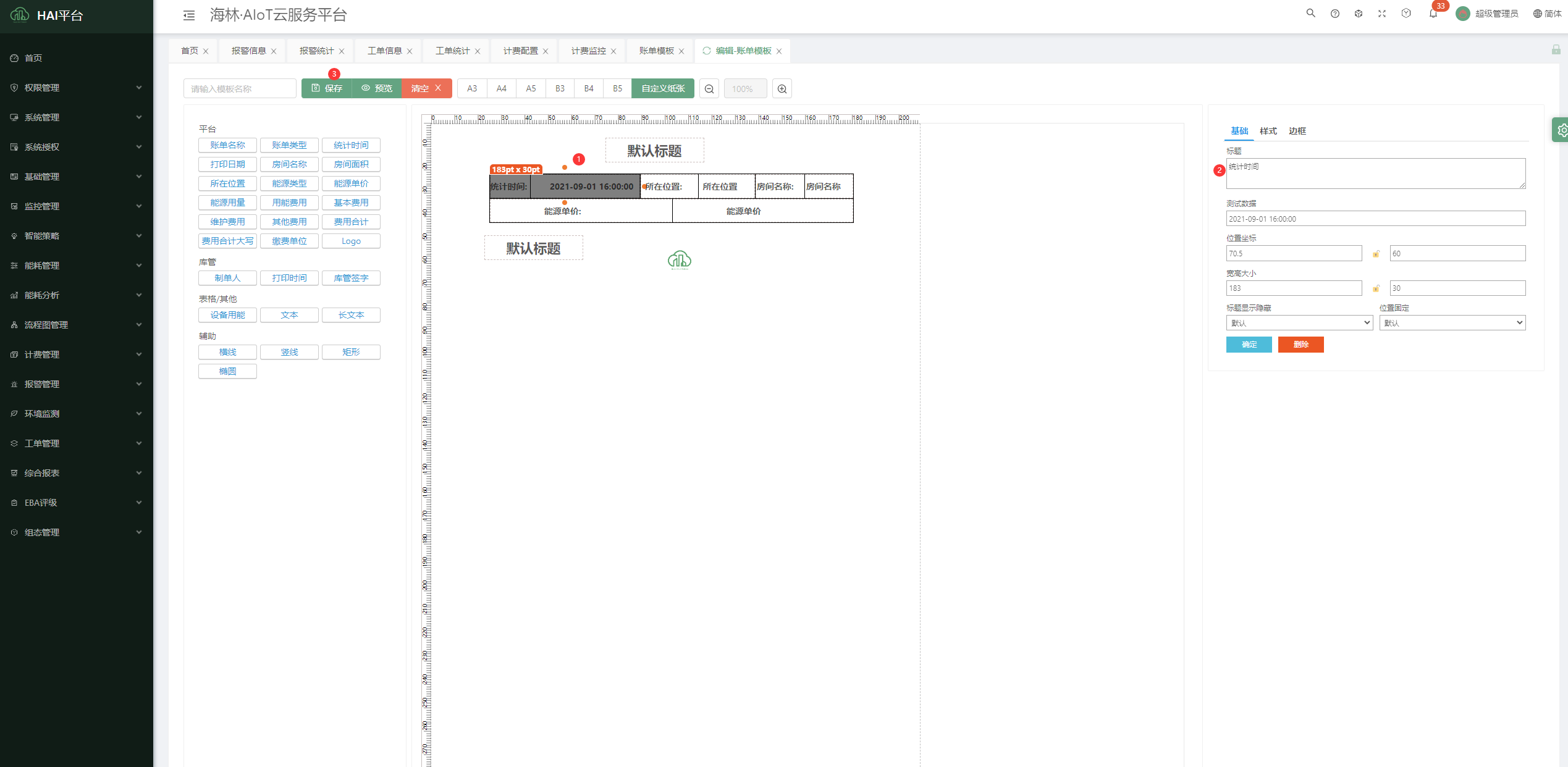Image resolution: width=1568 pixels, height=767 pixels.
Task: Click the green 保存 button
Action: tap(327, 88)
